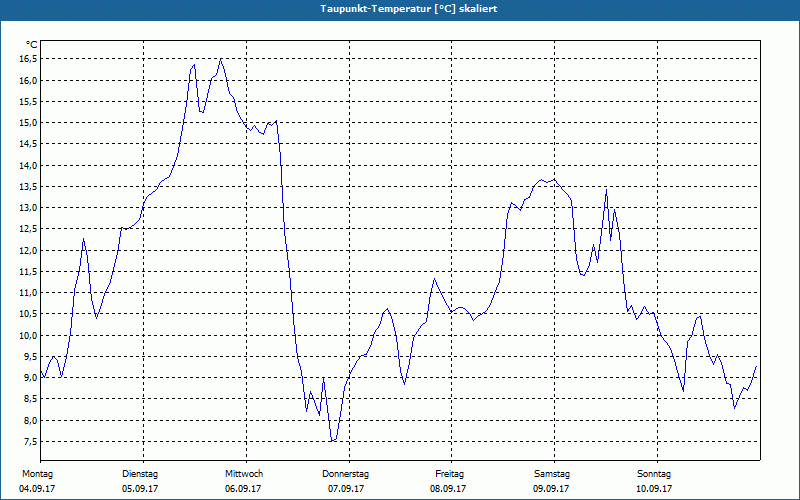The width and height of the screenshot is (800, 500).
Task: Select the 14,0 y-axis value
Action: [29, 165]
